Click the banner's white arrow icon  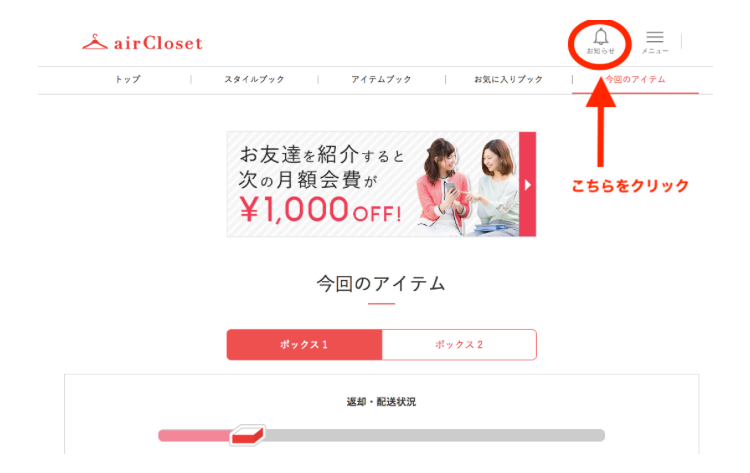click(528, 185)
